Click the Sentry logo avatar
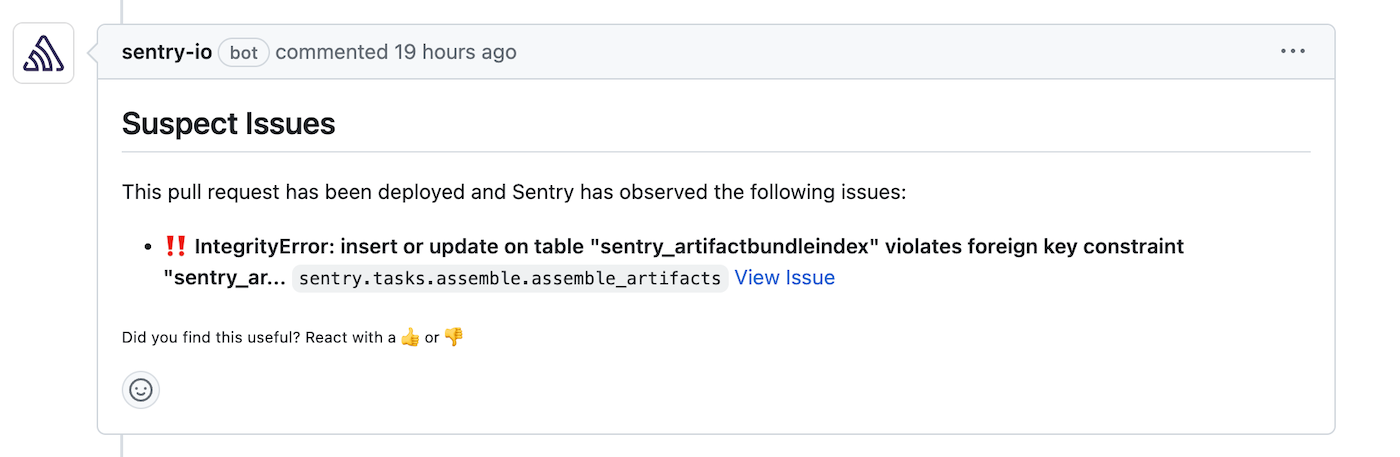The width and height of the screenshot is (1400, 457). coord(43,53)
